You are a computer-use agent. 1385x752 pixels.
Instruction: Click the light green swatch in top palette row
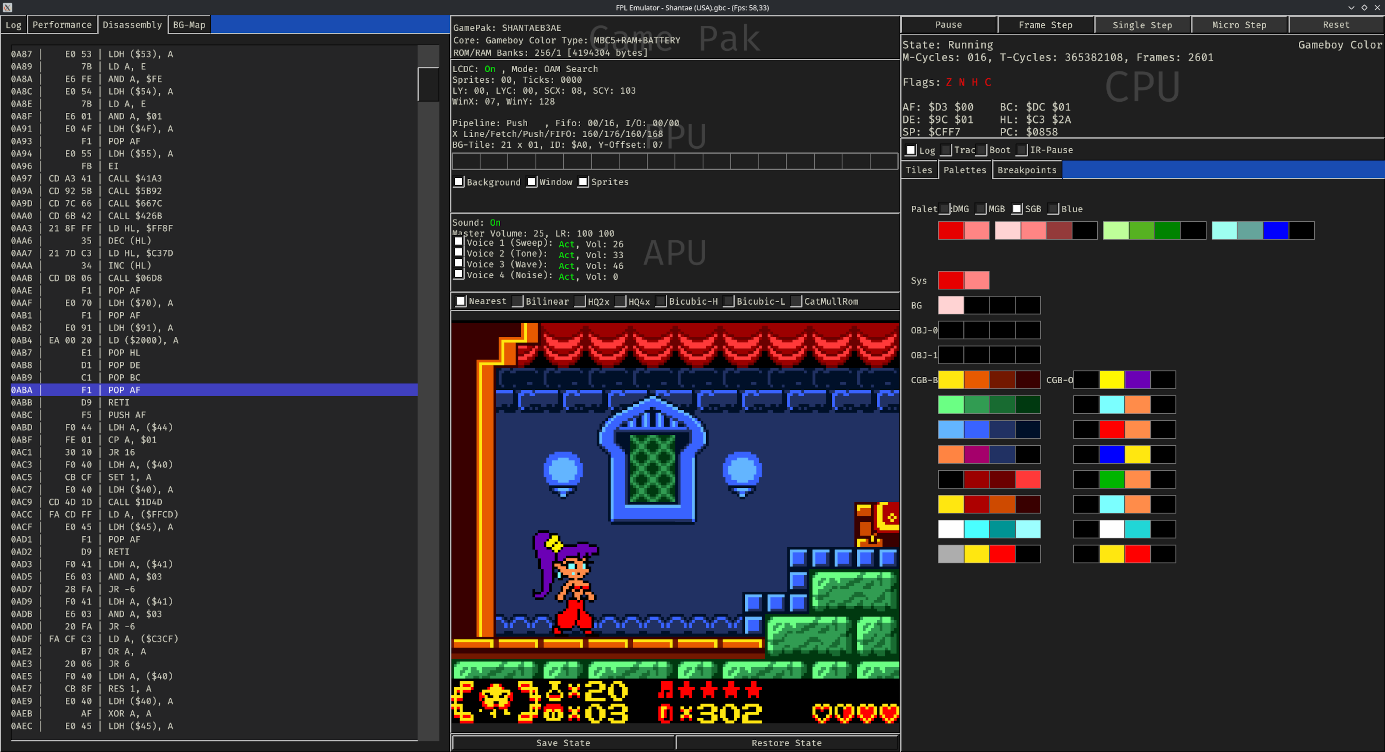click(1116, 231)
